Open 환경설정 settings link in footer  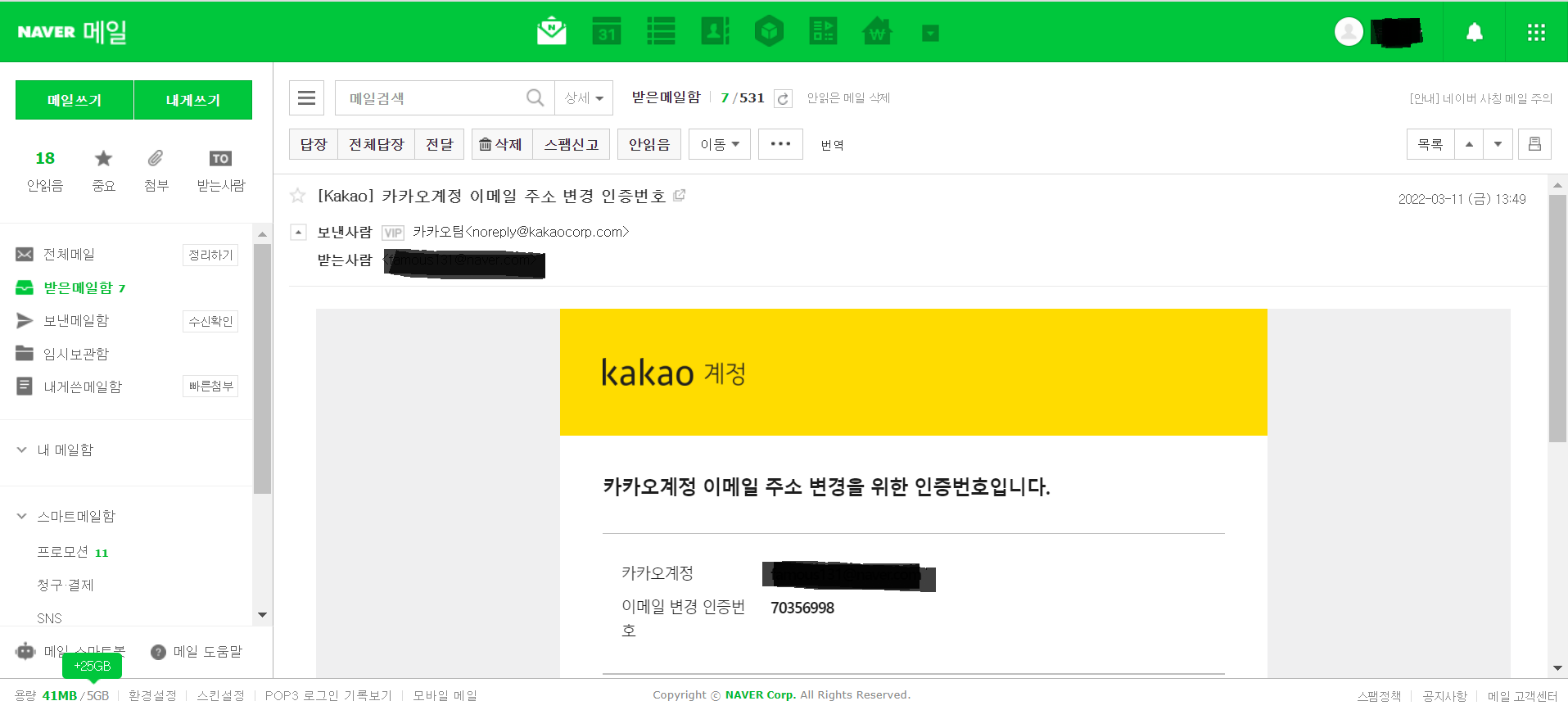(152, 695)
